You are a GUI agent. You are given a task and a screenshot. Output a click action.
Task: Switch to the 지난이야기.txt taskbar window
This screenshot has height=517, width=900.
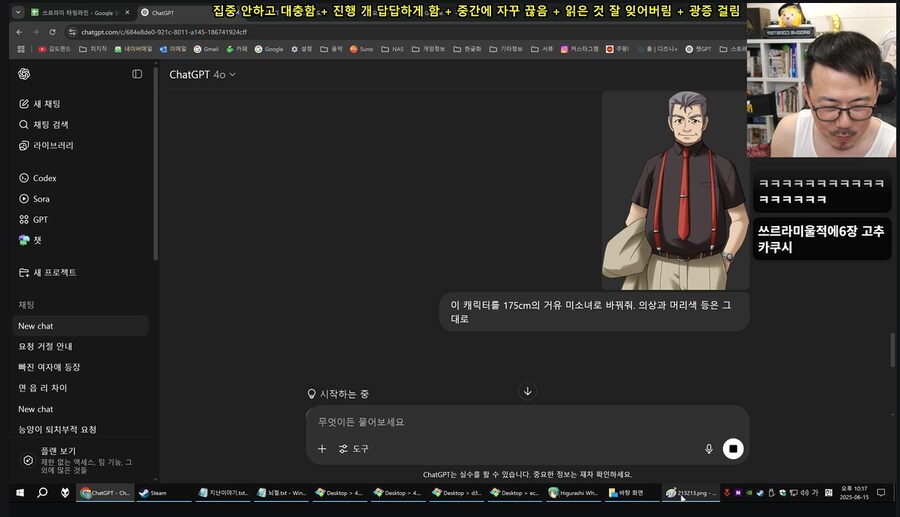tap(223, 493)
